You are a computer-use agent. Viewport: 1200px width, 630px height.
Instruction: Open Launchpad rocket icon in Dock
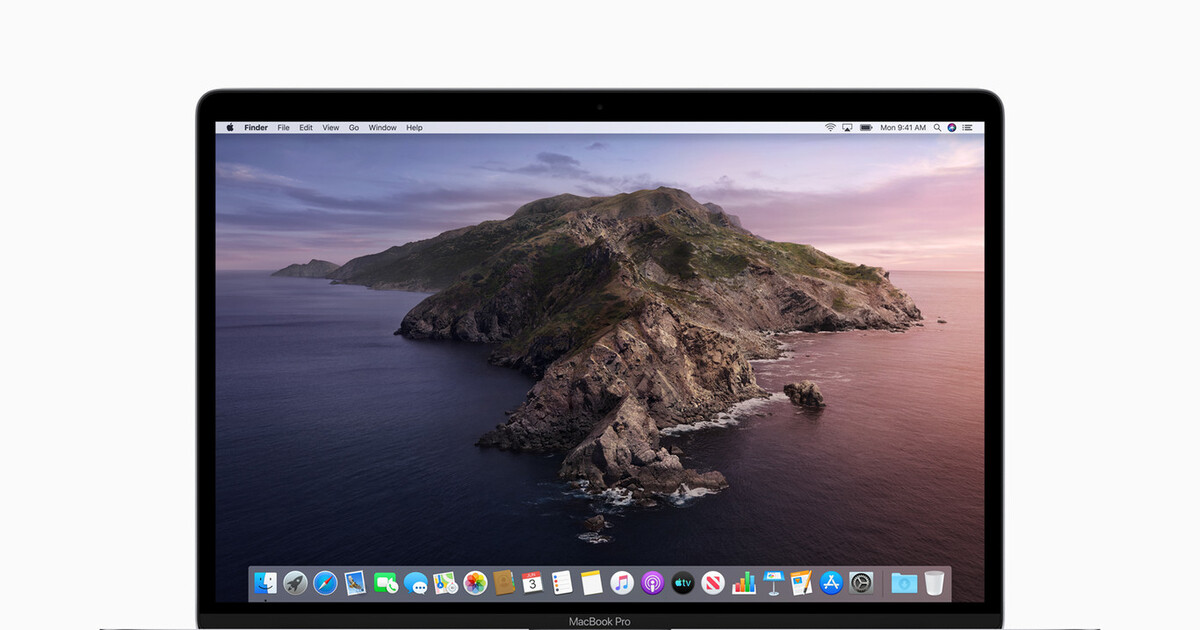[x=295, y=583]
